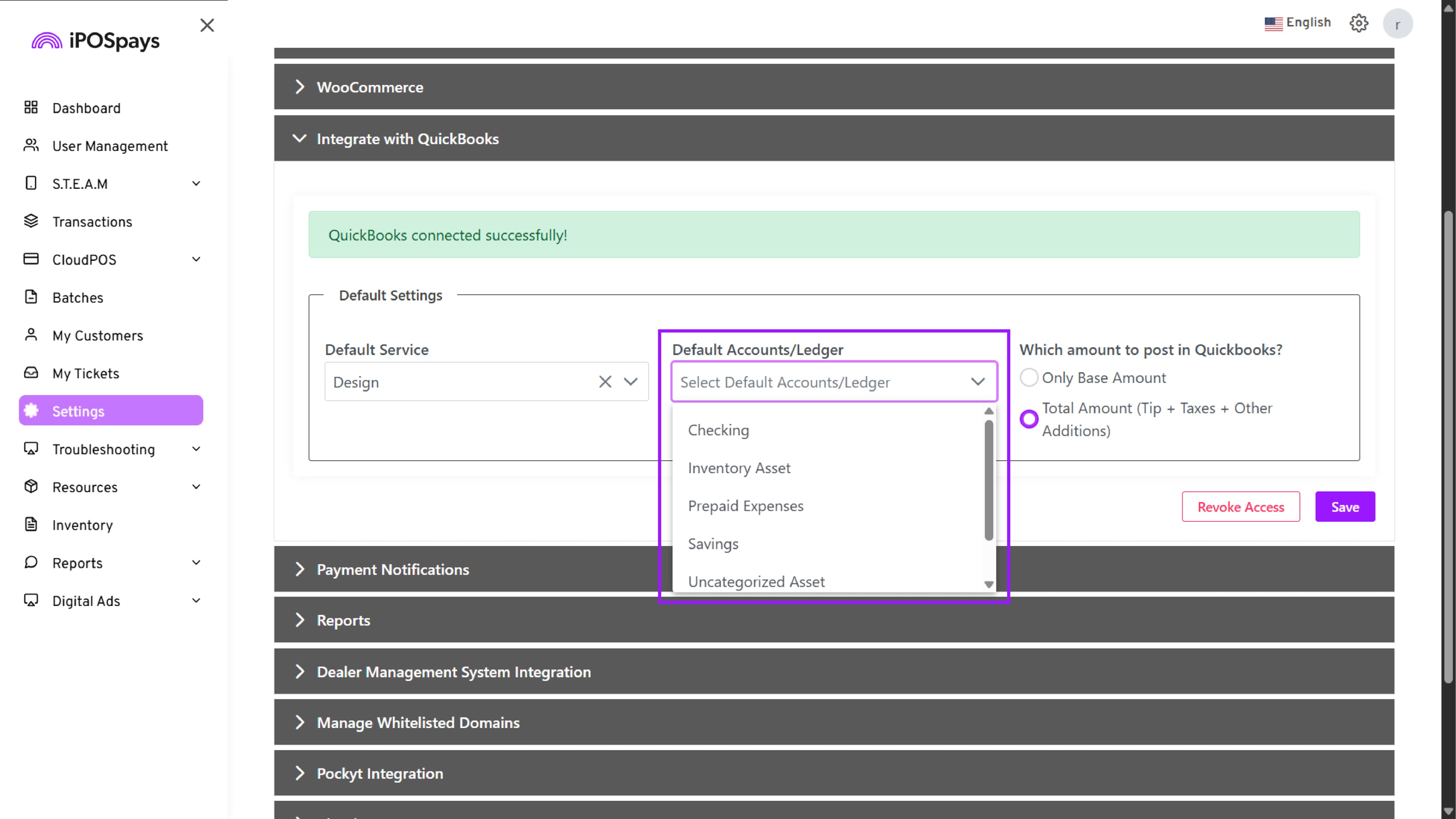Choose Prepaid Expenses from the ledger list
The height and width of the screenshot is (819, 1456).
745,506
